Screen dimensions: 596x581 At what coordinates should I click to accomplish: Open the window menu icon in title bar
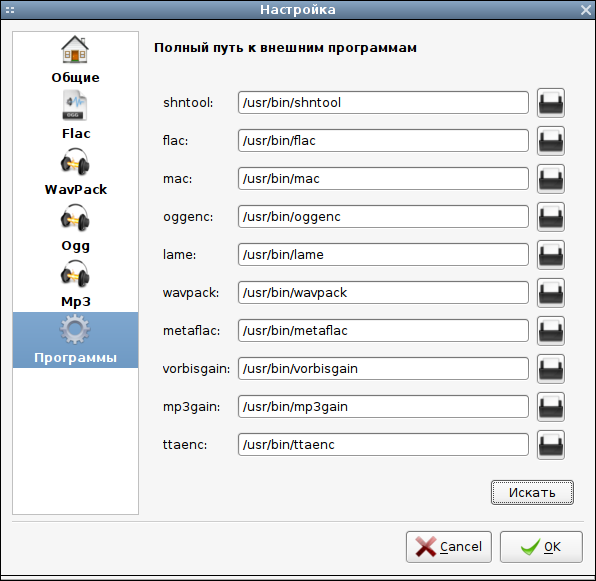pyautogui.click(x=10, y=10)
